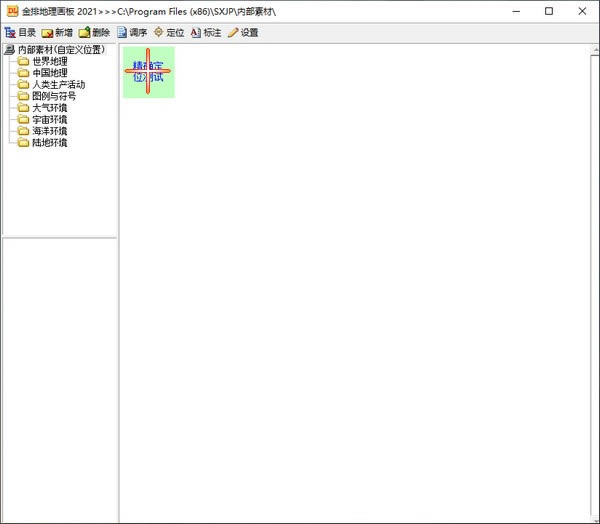Choose the 宇宙环境 folder
The height and width of the screenshot is (524, 600).
pyautogui.click(x=49, y=120)
